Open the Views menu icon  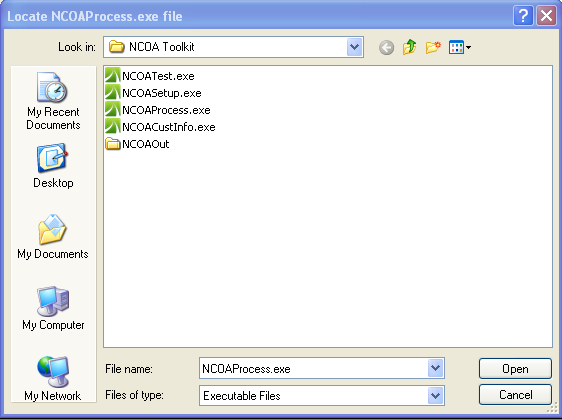pos(460,47)
